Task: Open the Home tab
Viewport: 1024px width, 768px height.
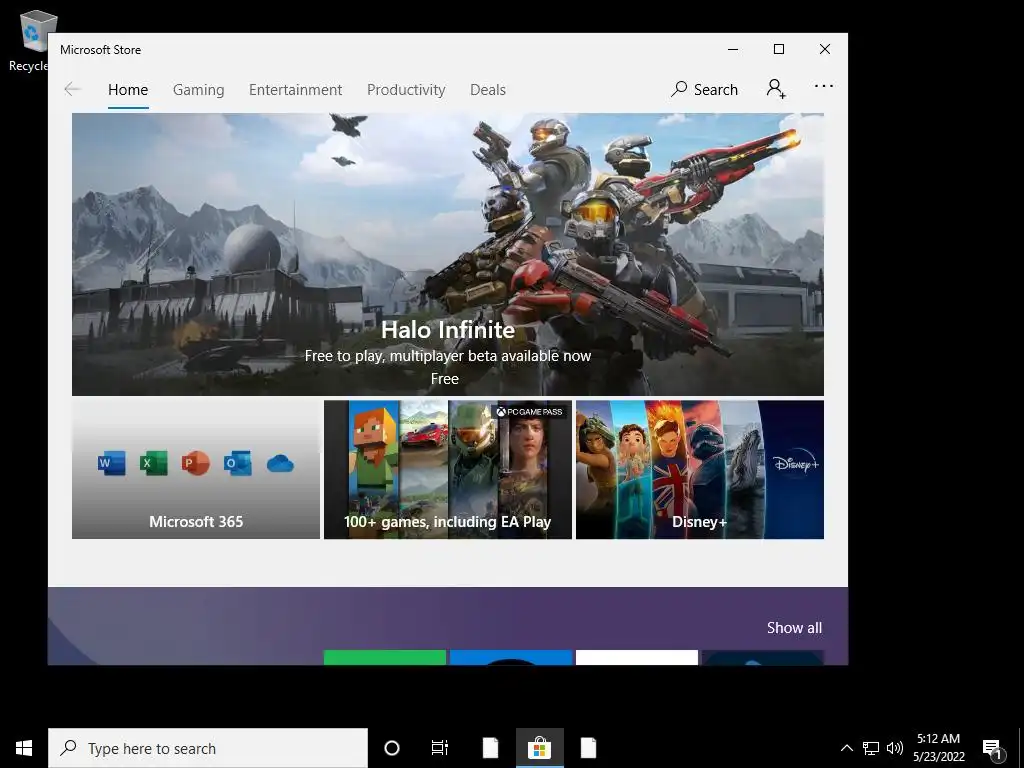Action: click(x=128, y=89)
